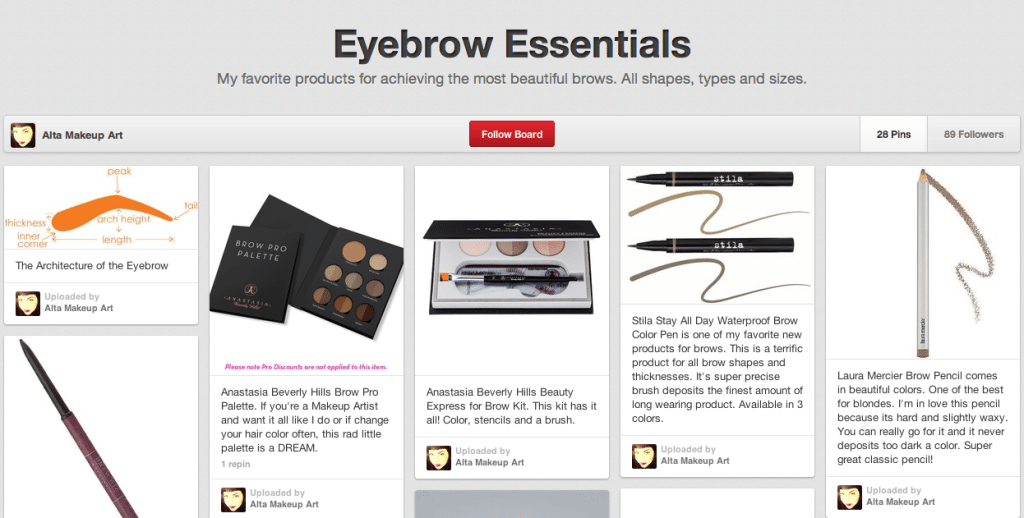Viewport: 1024px width, 518px height.
Task: Click Alta Makeup Art link under Stila pin
Action: (695, 461)
